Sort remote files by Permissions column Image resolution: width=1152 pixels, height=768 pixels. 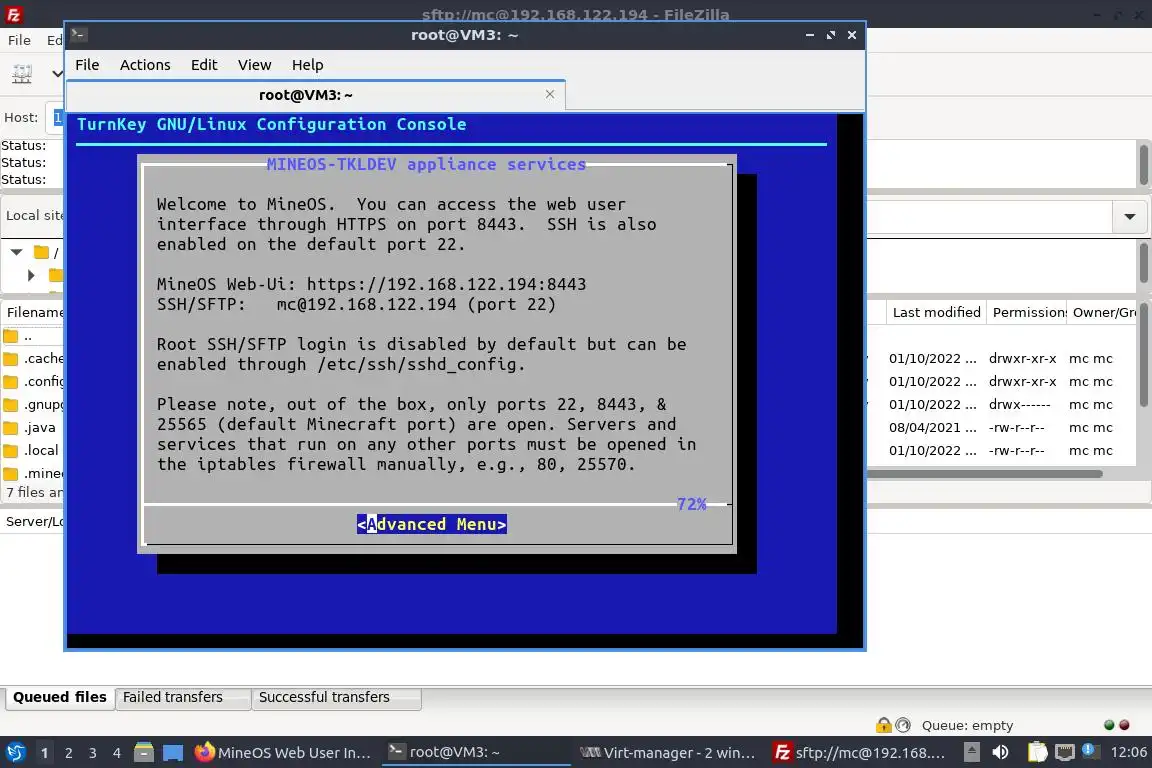tap(1027, 312)
